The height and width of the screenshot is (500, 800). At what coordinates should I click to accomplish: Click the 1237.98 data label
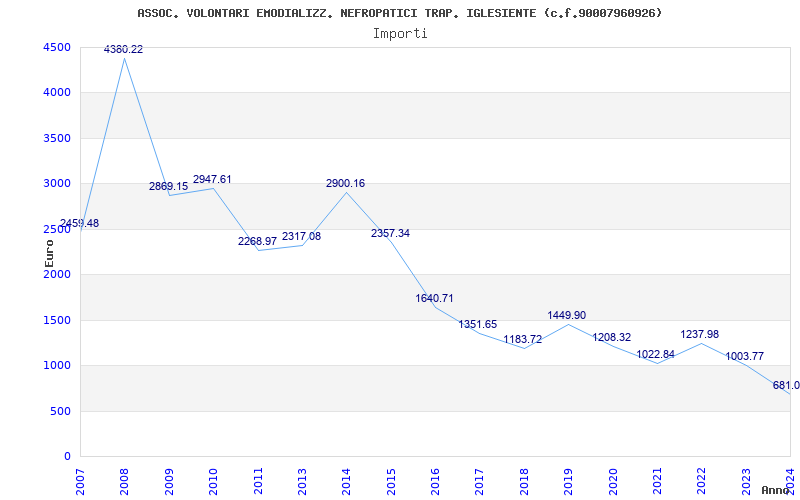point(699,335)
